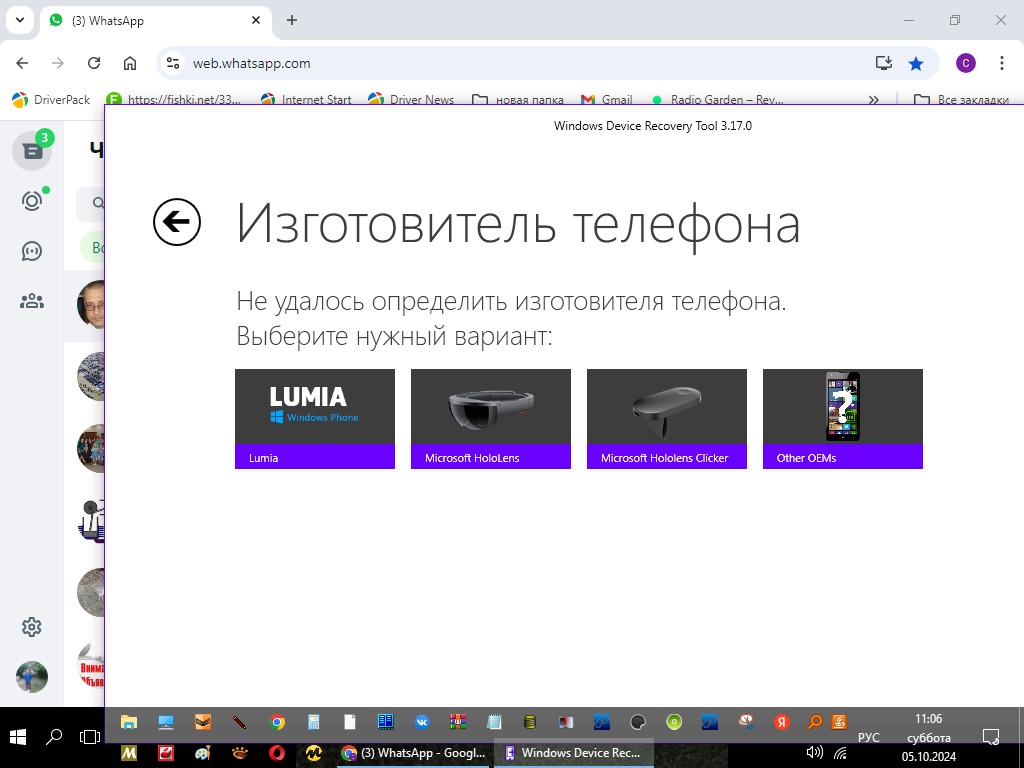Click install app icon in address bar
This screenshot has height=768, width=1024.
click(x=884, y=63)
